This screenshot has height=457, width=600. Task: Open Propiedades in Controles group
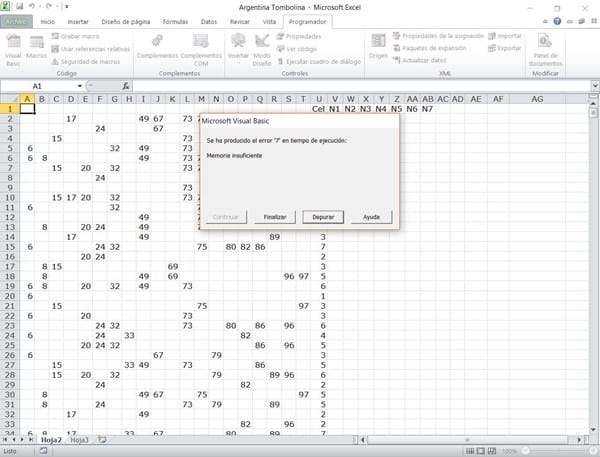[299, 36]
